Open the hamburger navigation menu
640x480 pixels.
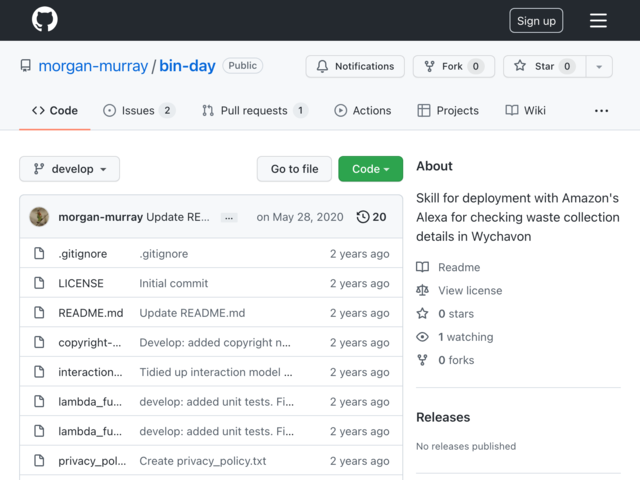tap(598, 20)
